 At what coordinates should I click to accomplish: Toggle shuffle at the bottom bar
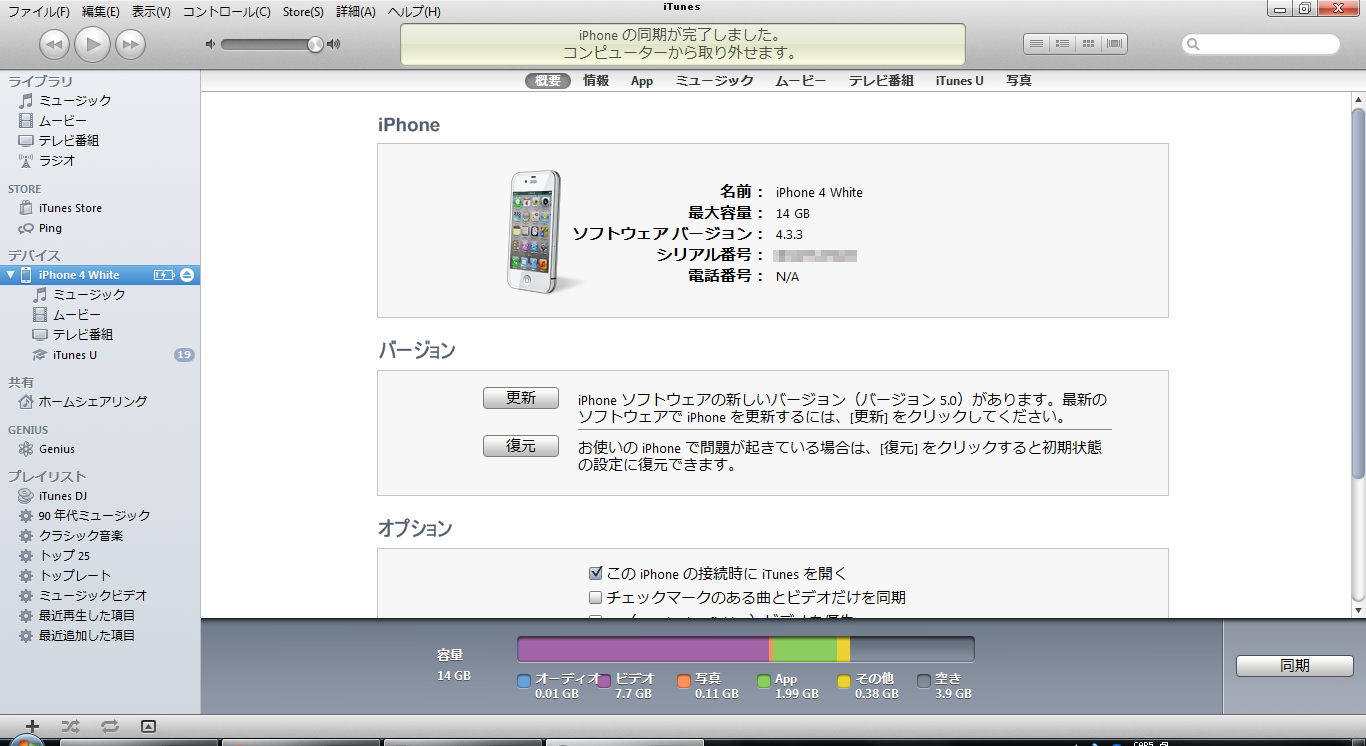pyautogui.click(x=70, y=726)
